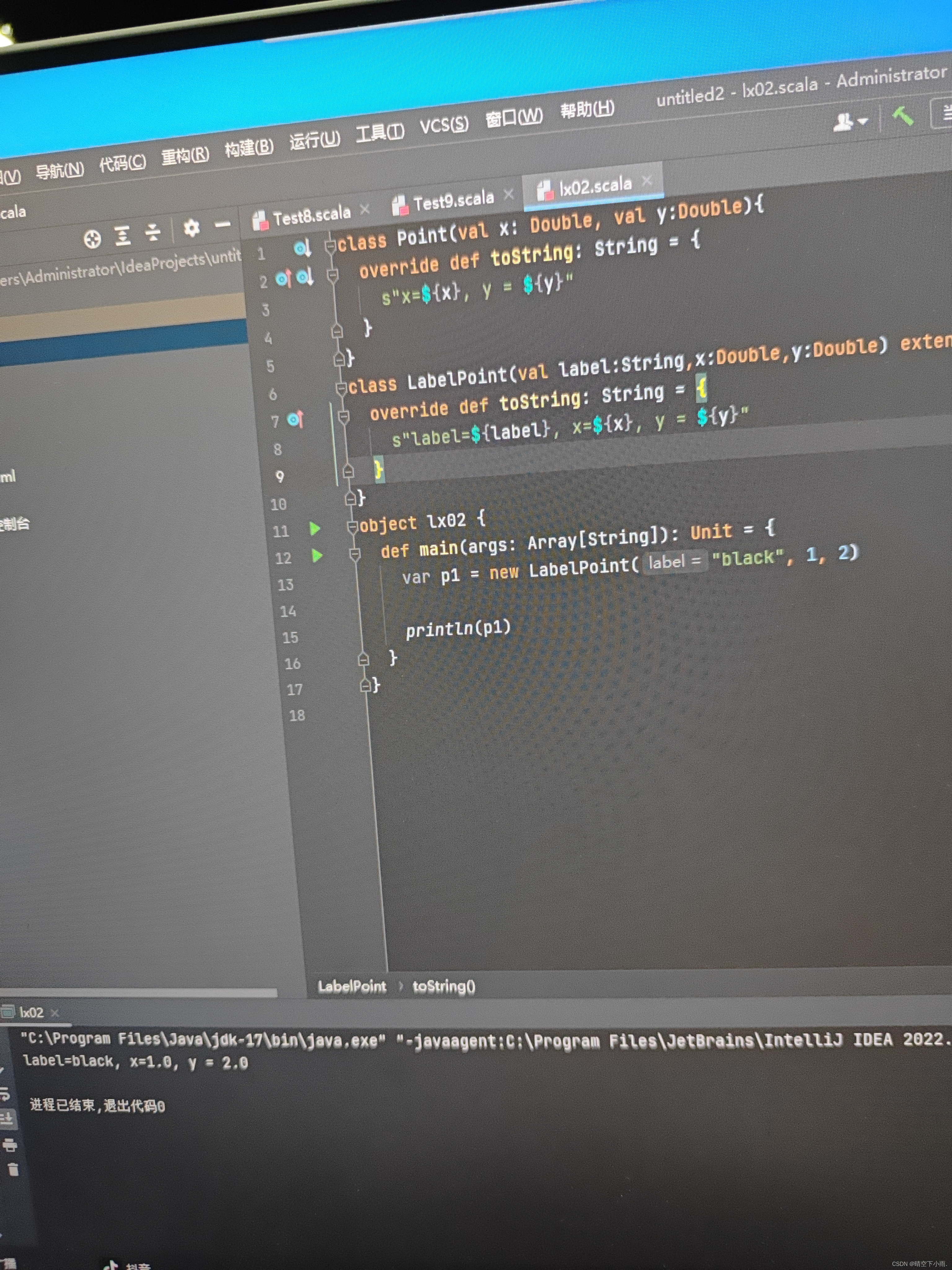
Task: Toggle Scroll to End in Run console
Action: click(x=7, y=1118)
